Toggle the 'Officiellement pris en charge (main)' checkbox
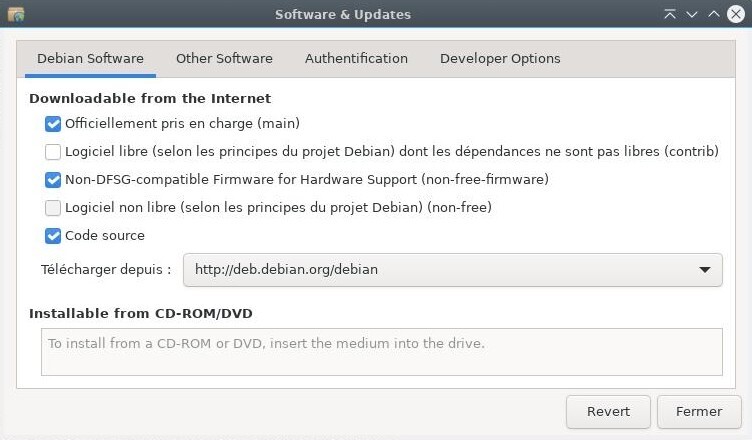Viewport: 752px width, 440px height. click(53, 124)
